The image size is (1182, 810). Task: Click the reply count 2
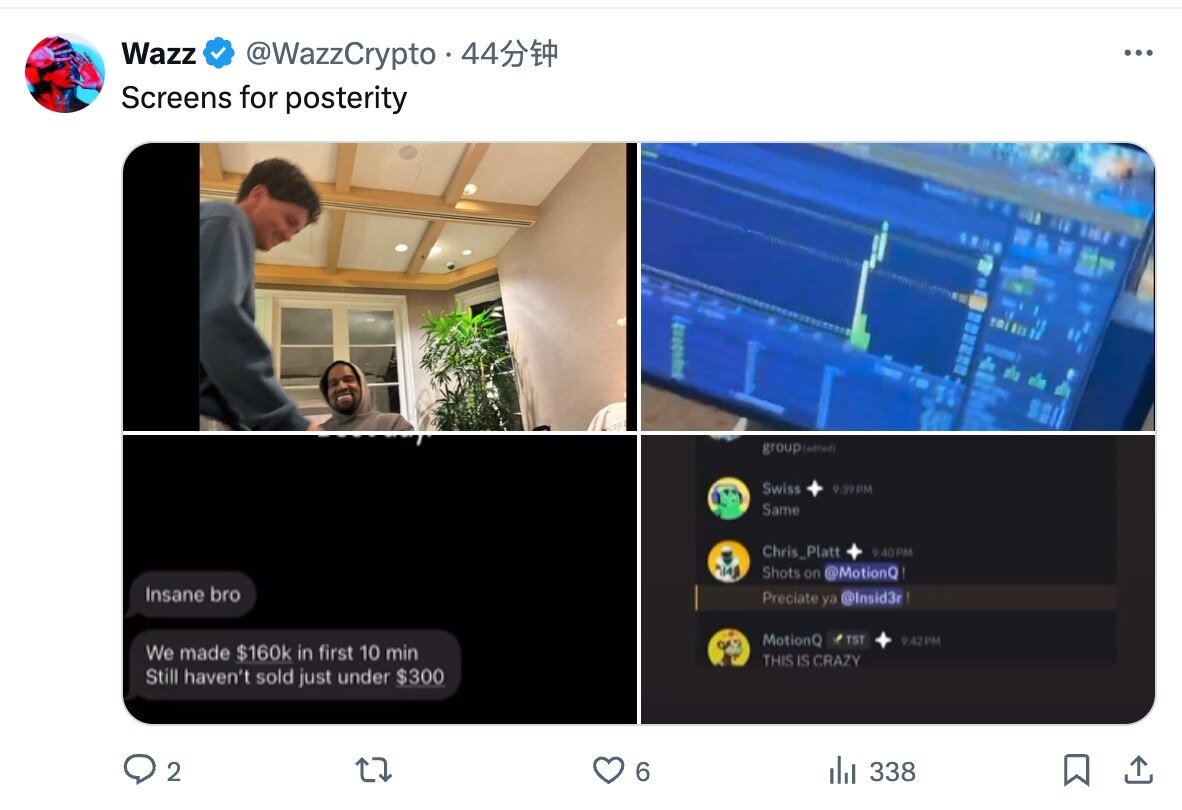(173, 772)
